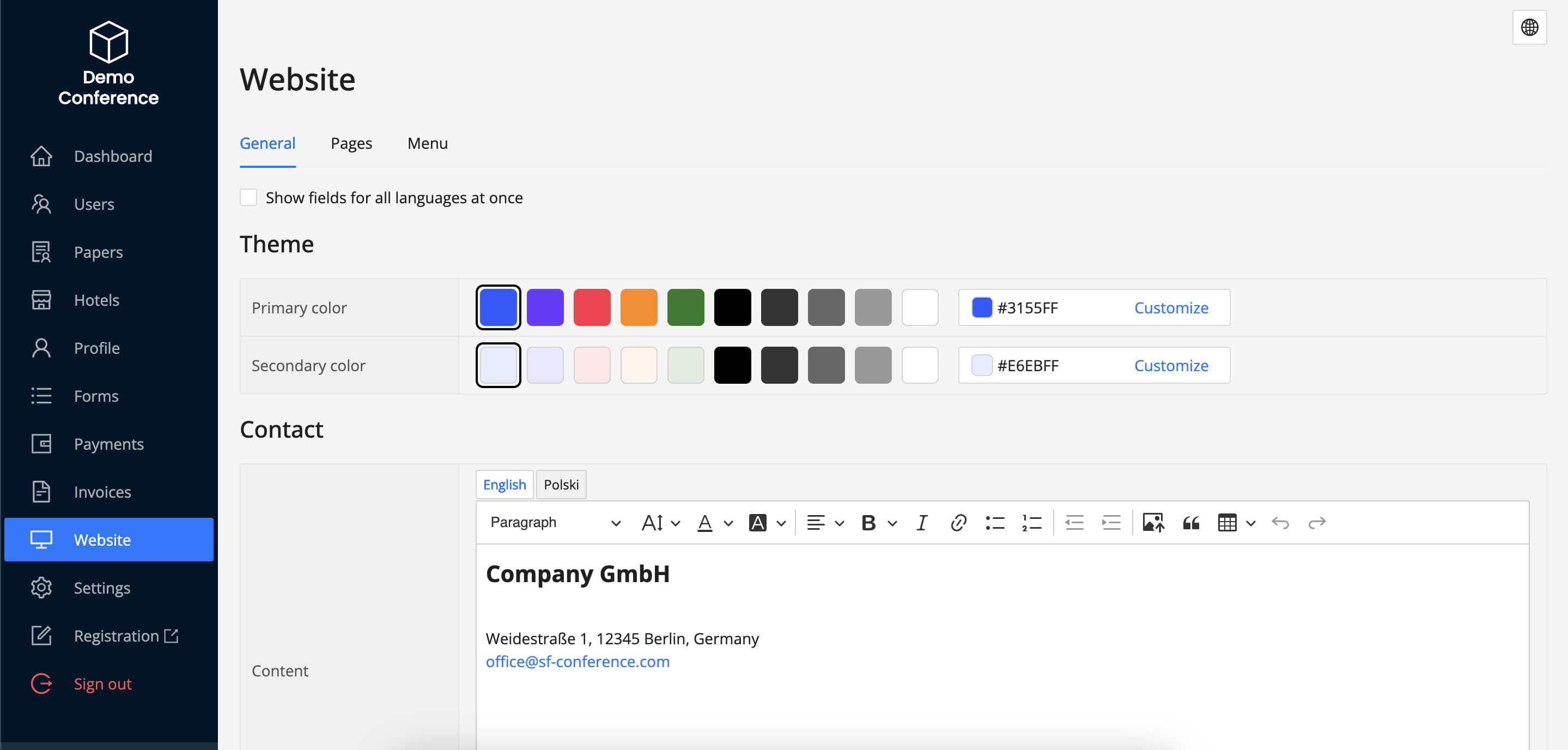Viewport: 1568px width, 750px height.
Task: Toggle italic formatting
Action: pyautogui.click(x=921, y=522)
